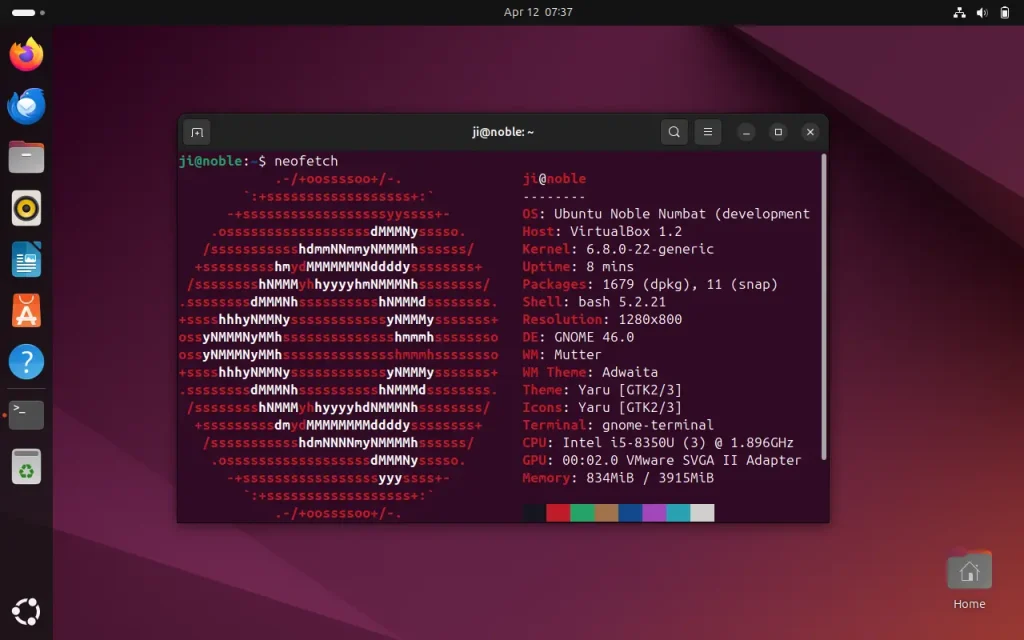The image size is (1024, 640).
Task: Click the kernel value '6.8.0-22-generic'
Action: [x=650, y=249]
